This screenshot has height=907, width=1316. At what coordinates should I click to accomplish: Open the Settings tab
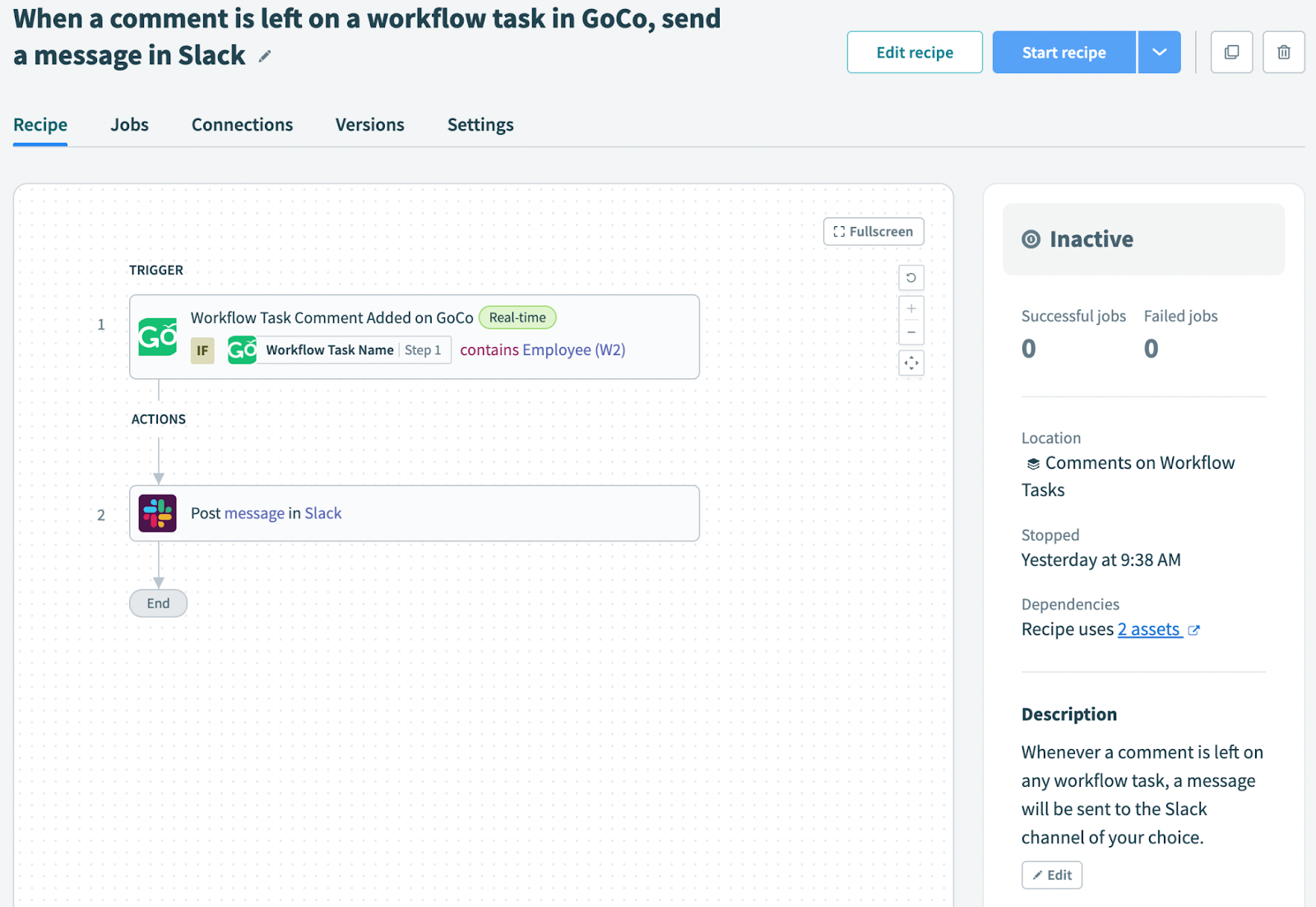480,125
